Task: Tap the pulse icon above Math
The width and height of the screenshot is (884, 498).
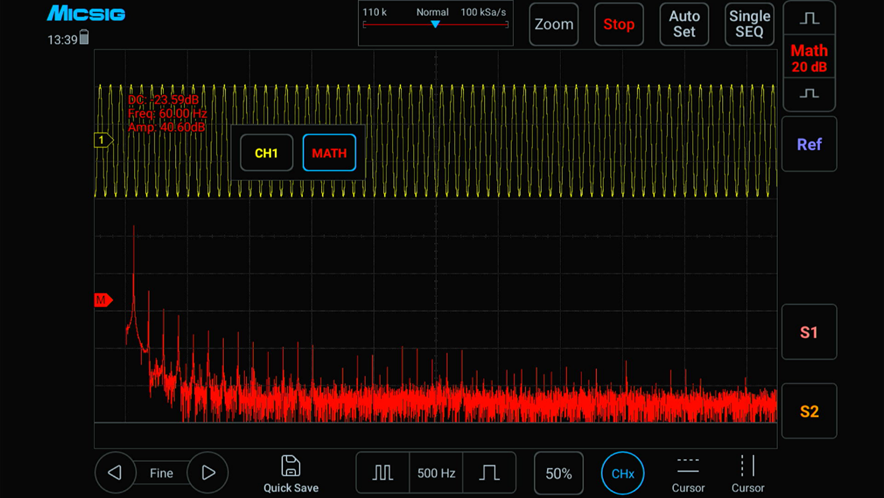Action: click(809, 19)
